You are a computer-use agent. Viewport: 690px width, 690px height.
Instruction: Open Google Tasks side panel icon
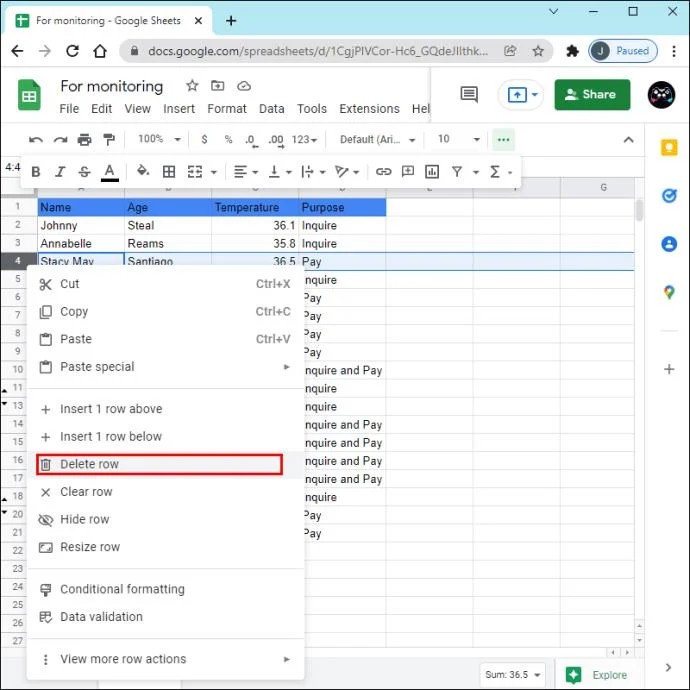(x=669, y=195)
